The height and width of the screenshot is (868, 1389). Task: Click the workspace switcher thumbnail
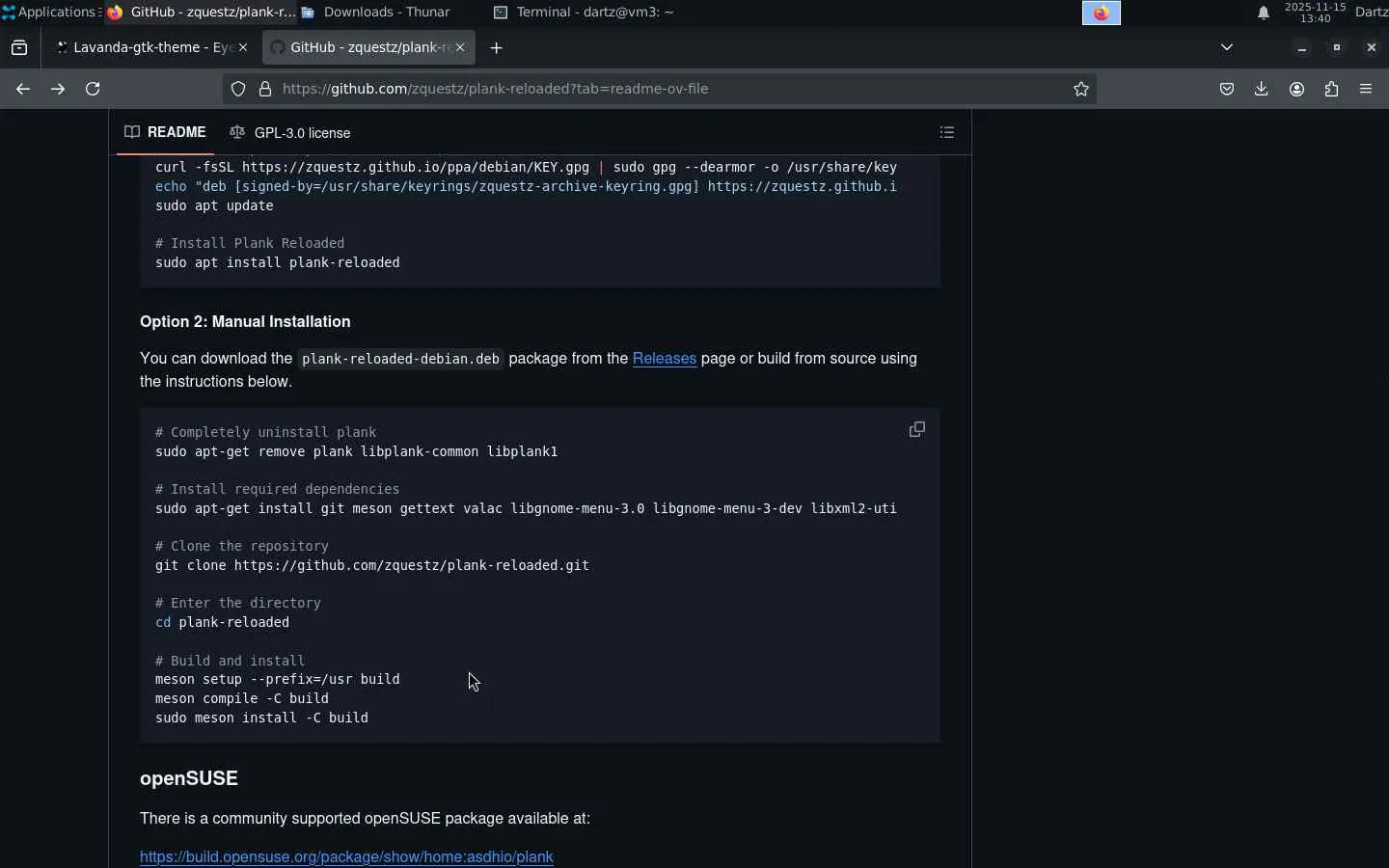[x=1101, y=13]
